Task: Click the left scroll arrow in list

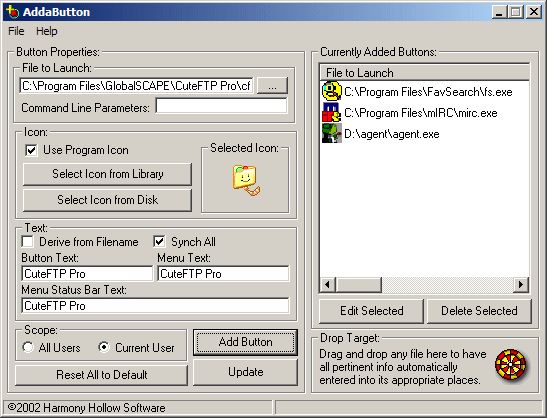Action: point(327,285)
